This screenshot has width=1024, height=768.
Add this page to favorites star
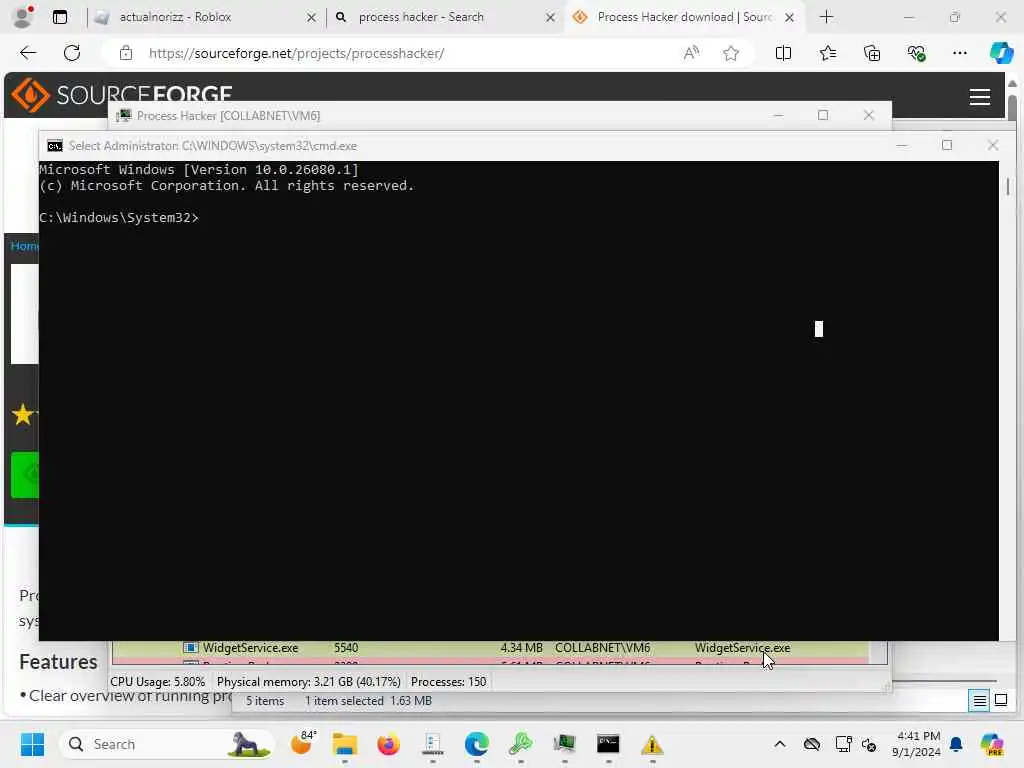[731, 53]
